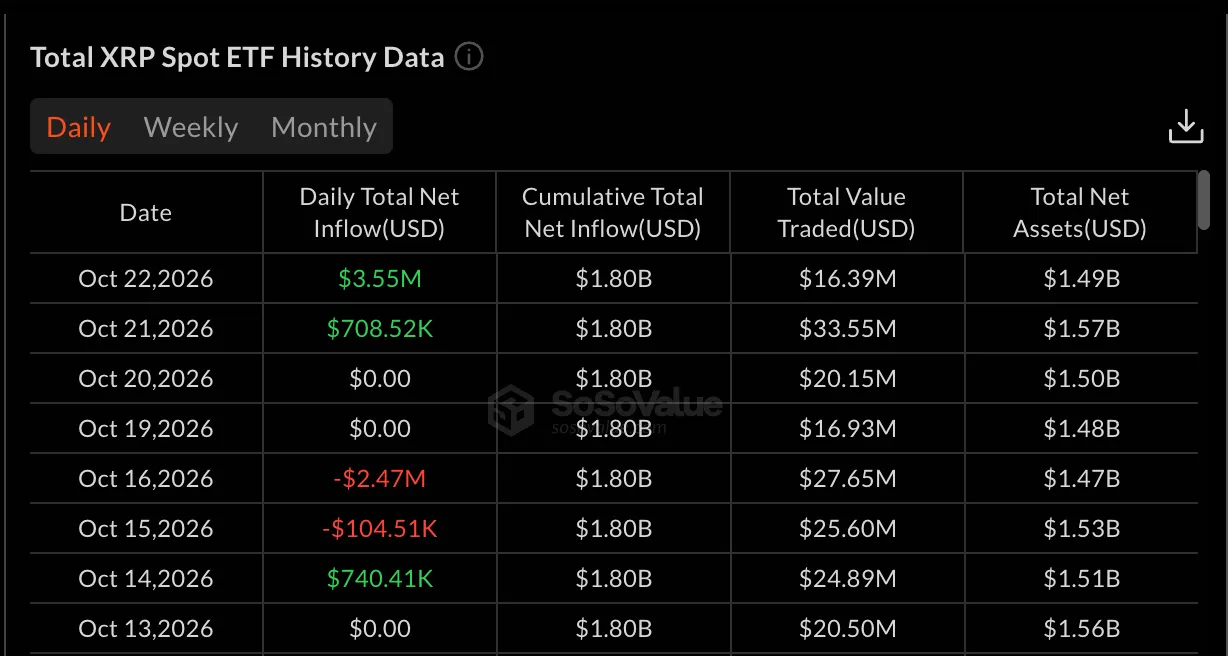The height and width of the screenshot is (656, 1228).
Task: Click the $1.57B net assets cell
Action: (1081, 328)
